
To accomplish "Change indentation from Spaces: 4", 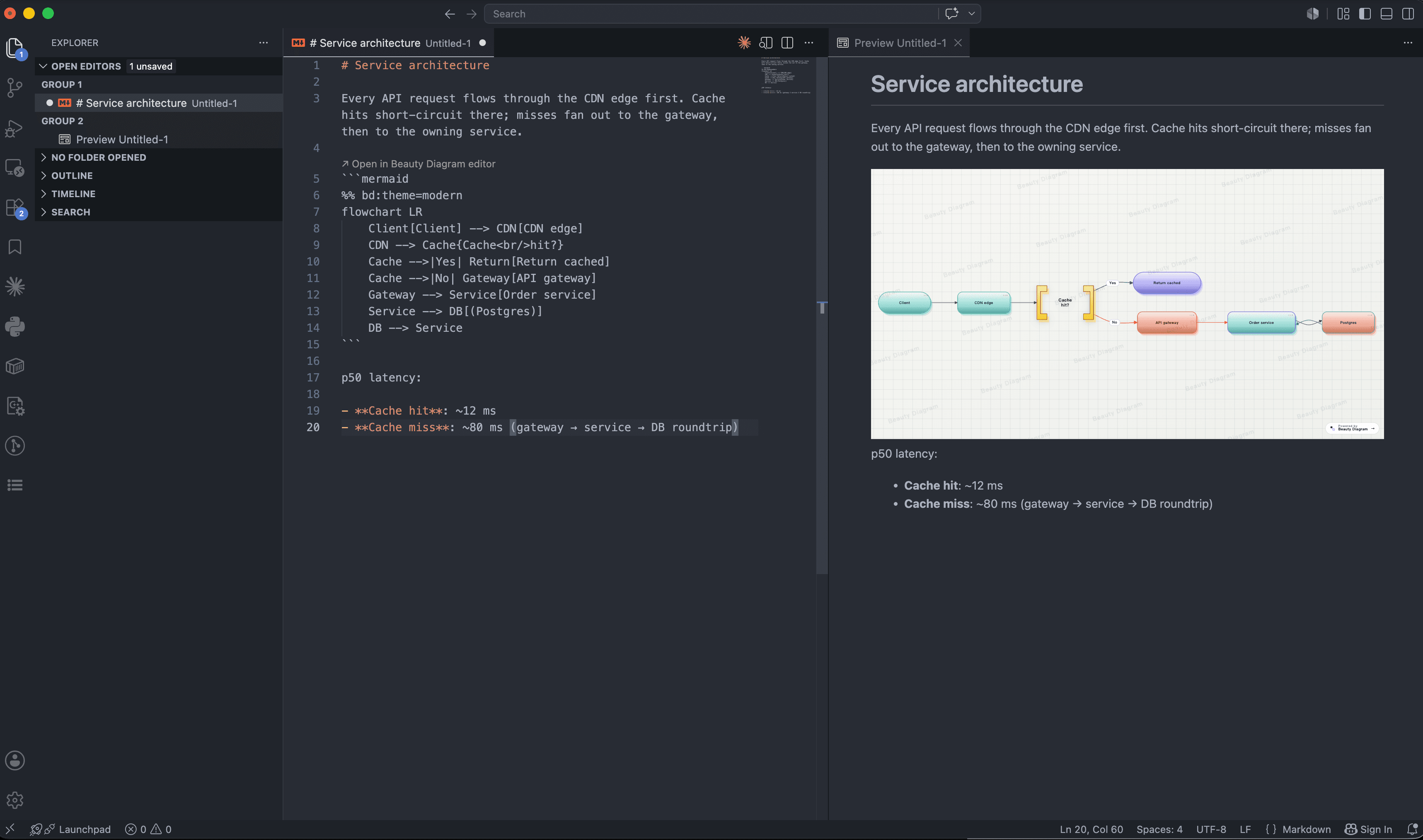I will coord(1159,829).
